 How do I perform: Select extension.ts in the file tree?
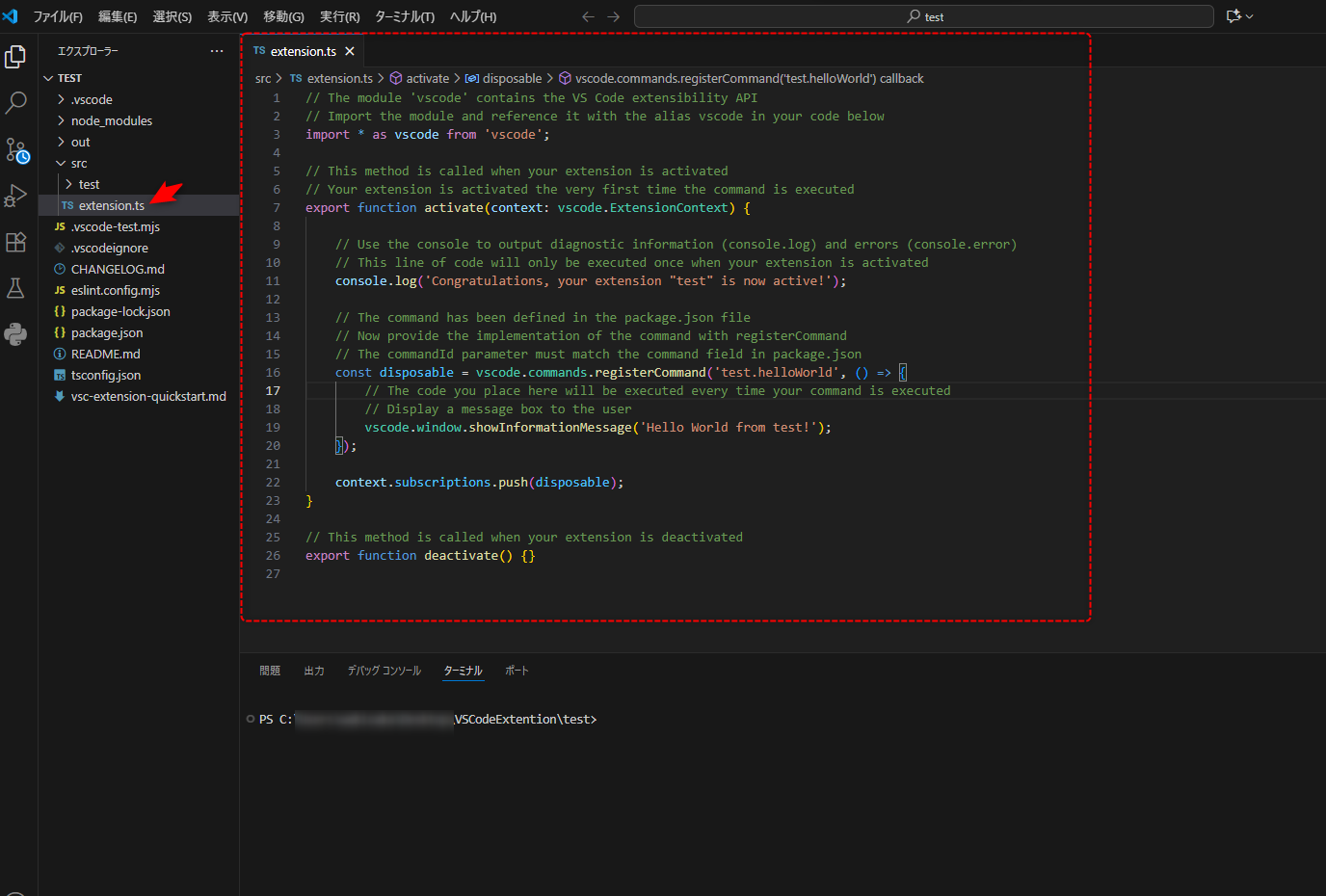click(x=139, y=205)
